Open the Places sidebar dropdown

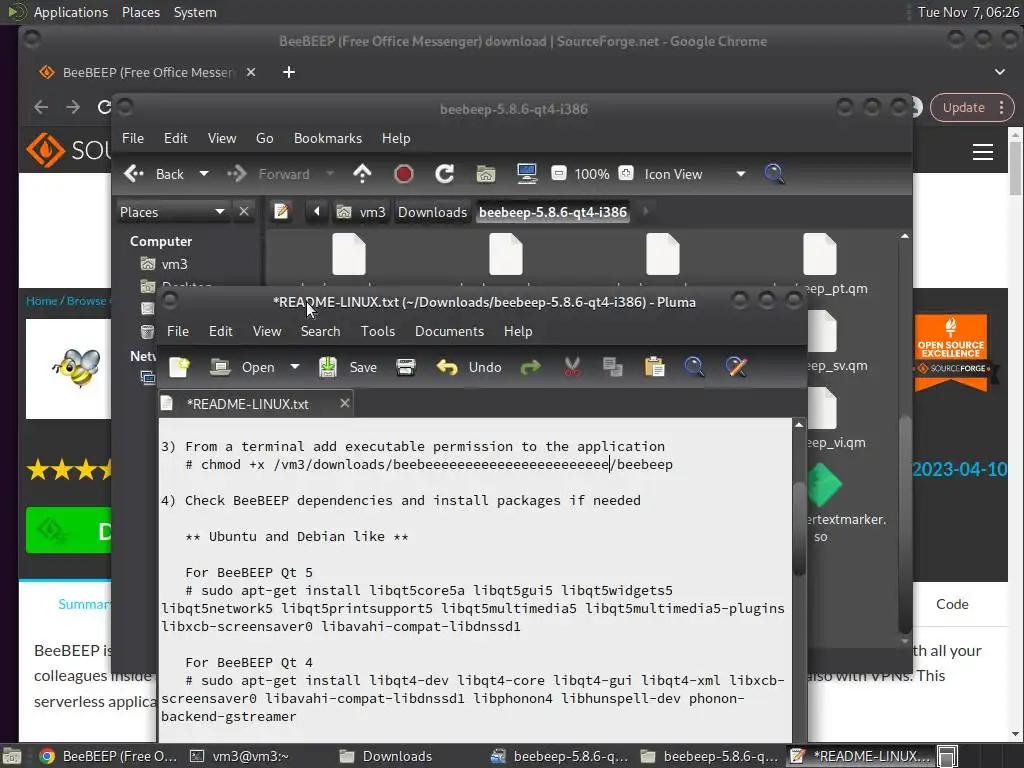pos(171,212)
